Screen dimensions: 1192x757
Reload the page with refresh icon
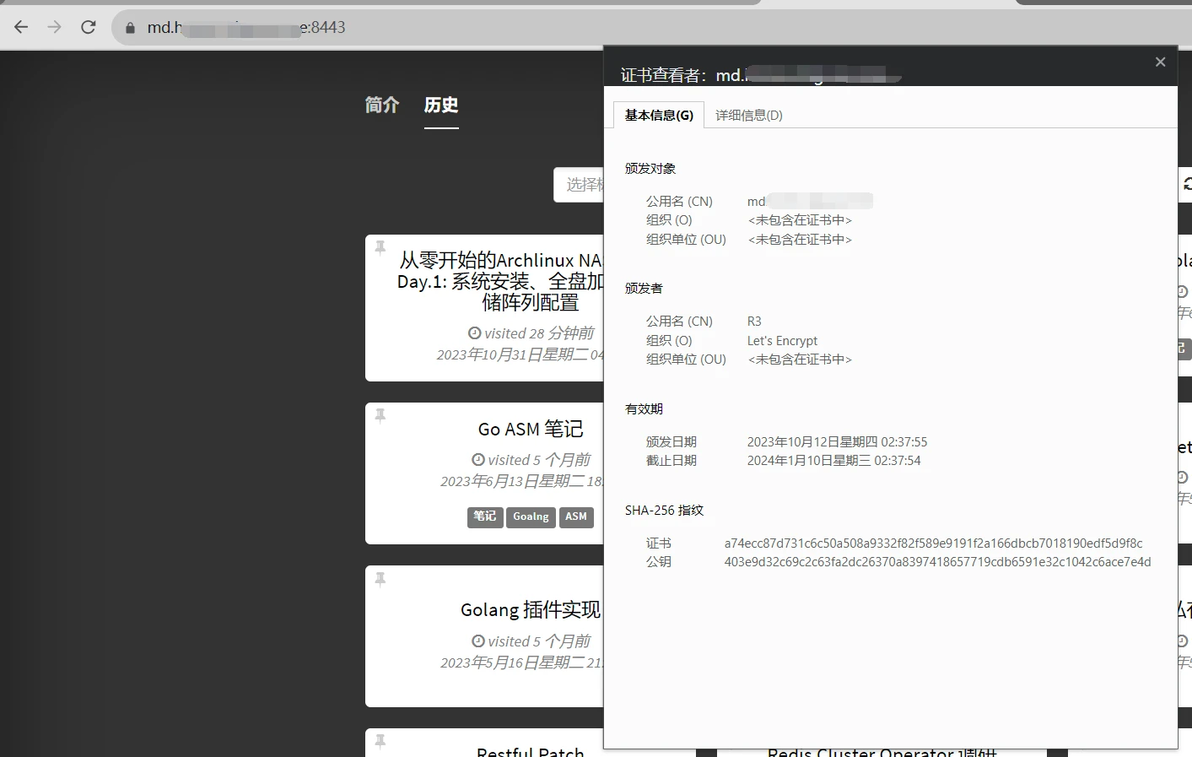(x=88, y=27)
